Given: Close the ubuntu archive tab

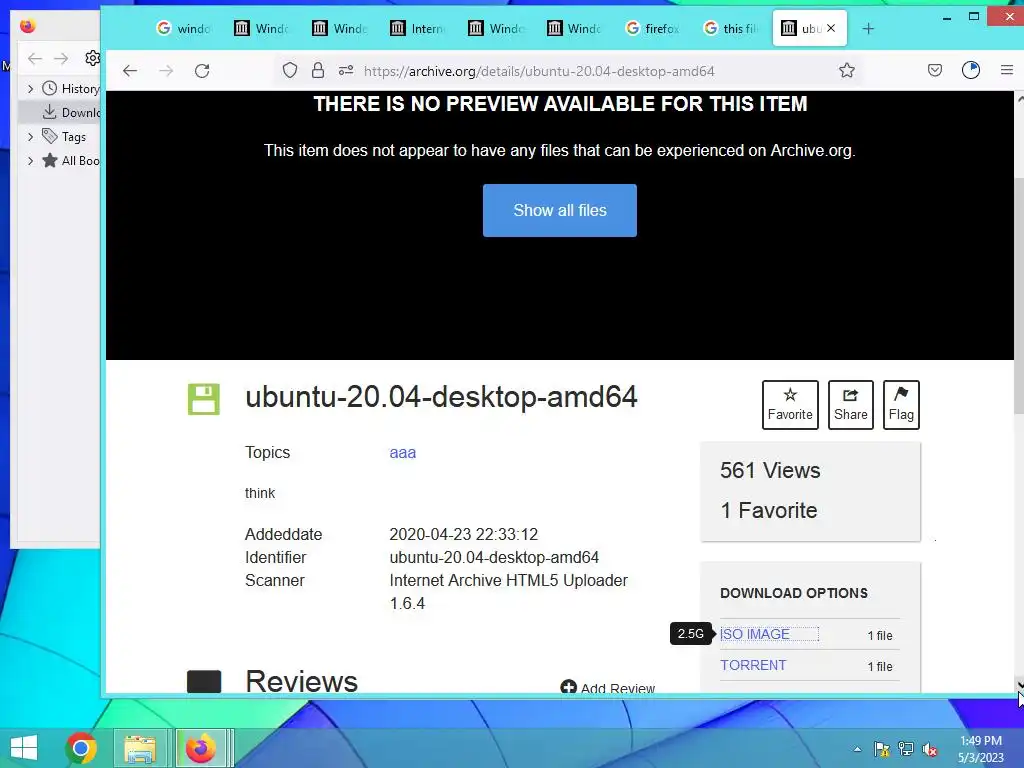Looking at the screenshot, I should 831,28.
